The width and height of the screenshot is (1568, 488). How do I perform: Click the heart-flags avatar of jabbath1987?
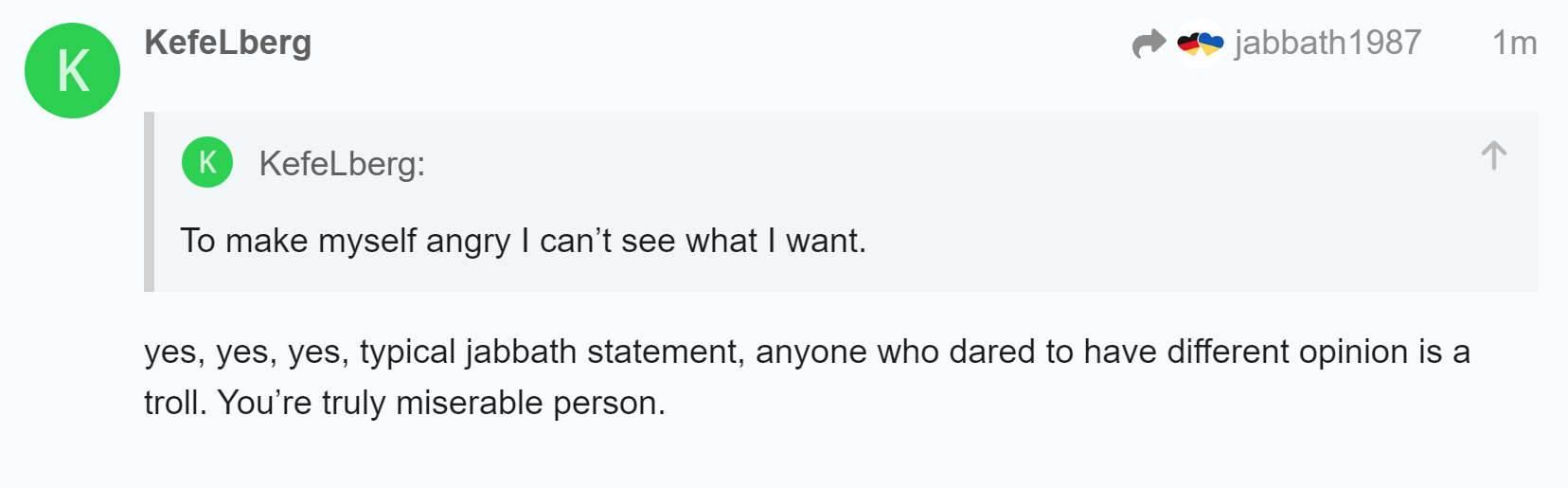(1201, 44)
